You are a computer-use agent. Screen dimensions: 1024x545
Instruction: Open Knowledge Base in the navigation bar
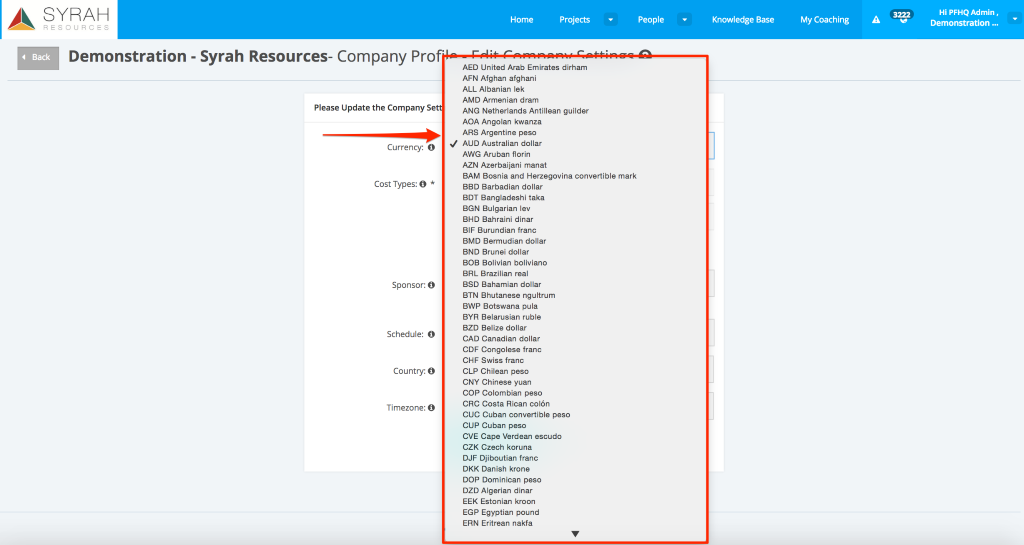pos(743,20)
